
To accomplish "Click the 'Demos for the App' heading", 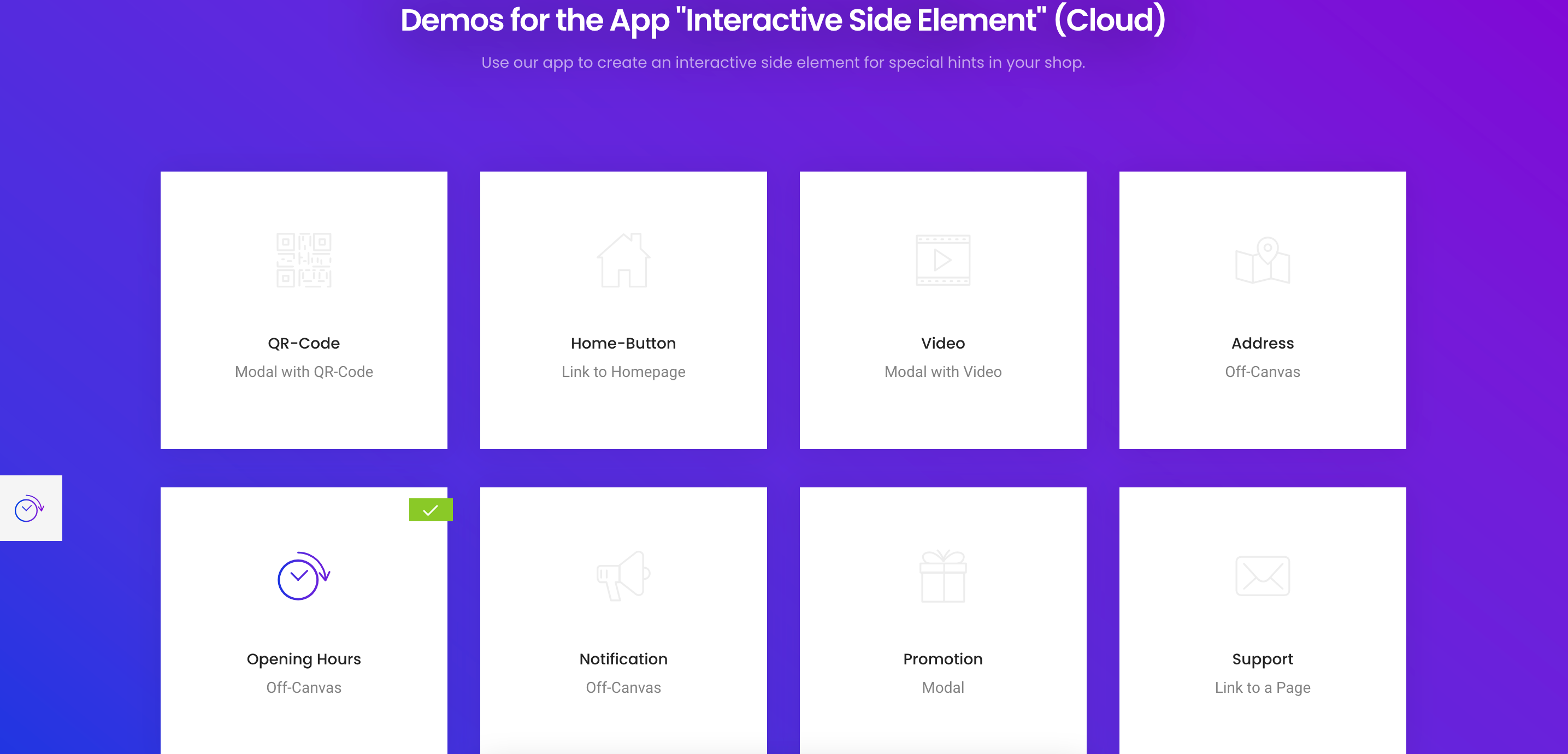I will click(783, 20).
